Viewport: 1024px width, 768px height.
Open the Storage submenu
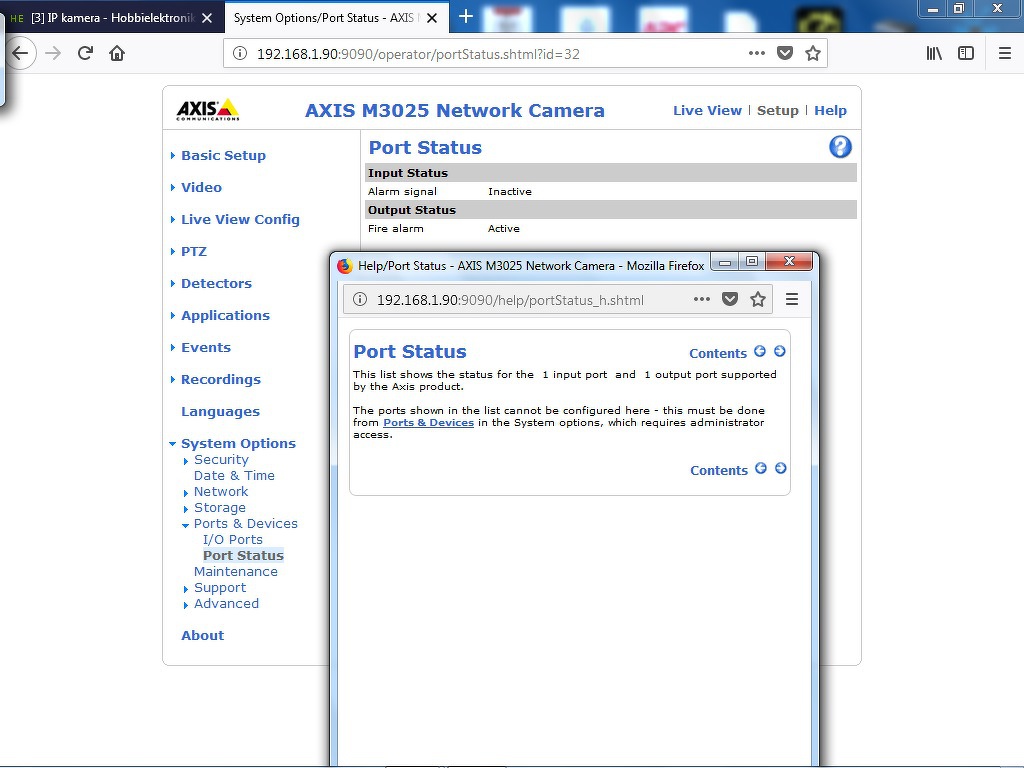point(219,507)
